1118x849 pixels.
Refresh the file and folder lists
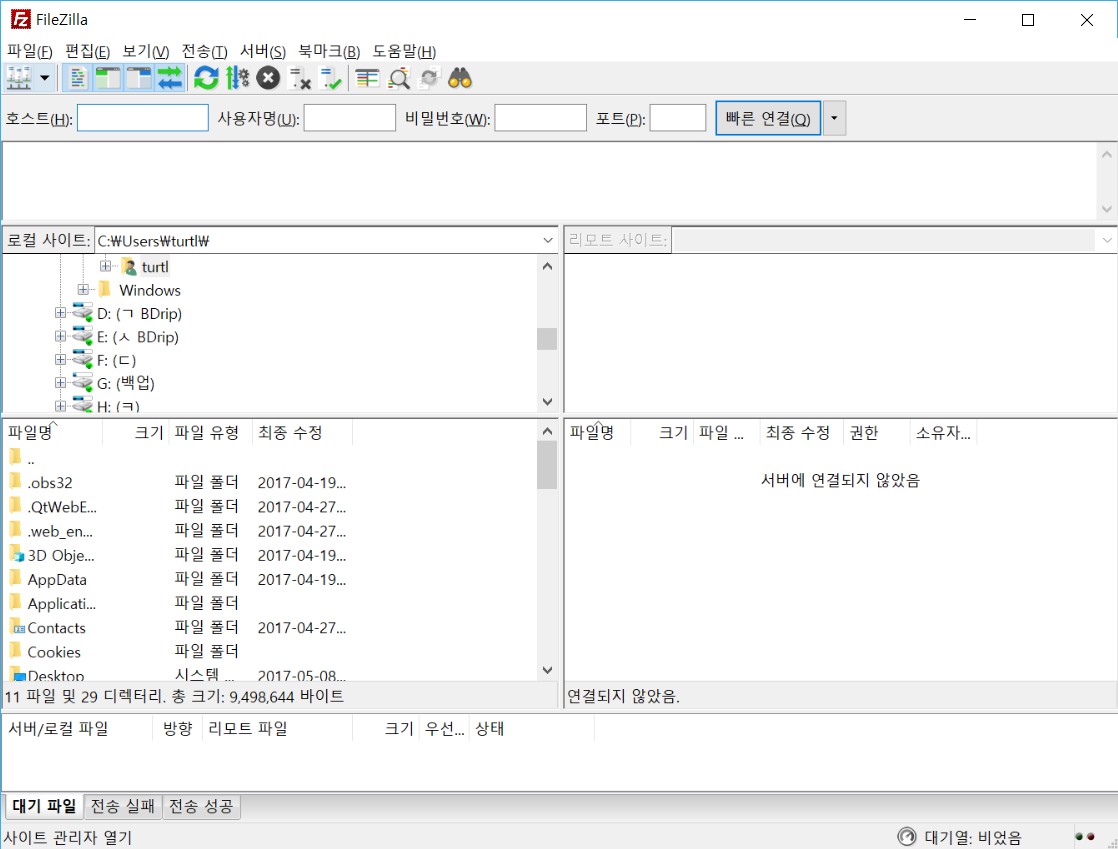pos(206,78)
